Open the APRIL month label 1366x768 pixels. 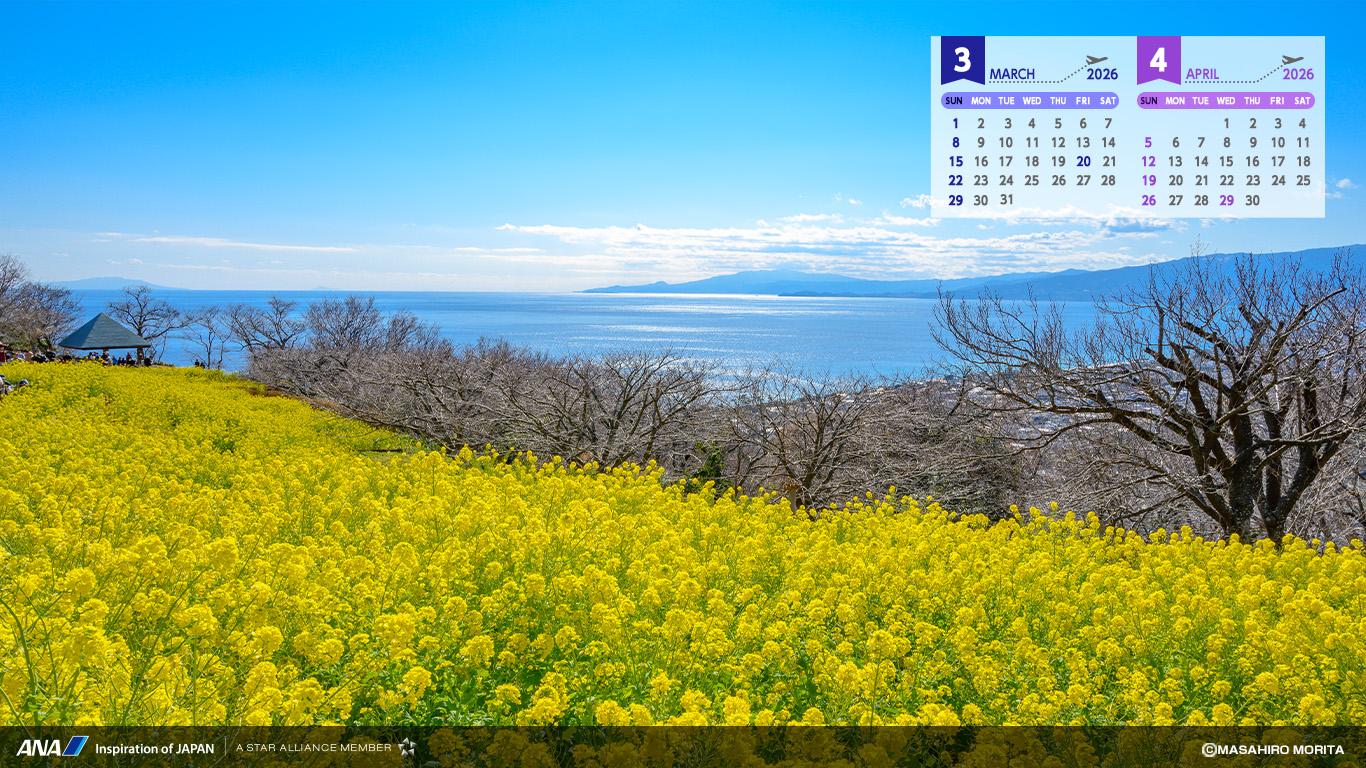[1202, 74]
